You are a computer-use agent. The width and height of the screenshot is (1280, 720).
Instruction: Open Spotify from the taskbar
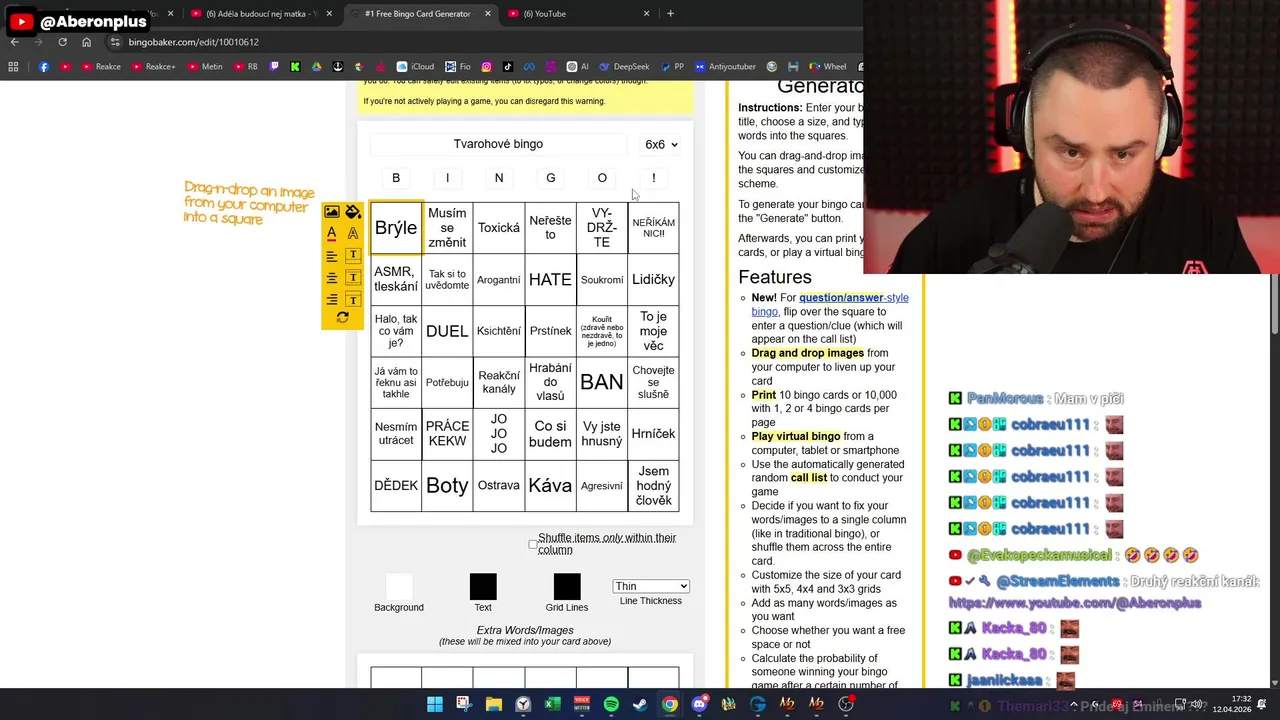click(x=611, y=704)
